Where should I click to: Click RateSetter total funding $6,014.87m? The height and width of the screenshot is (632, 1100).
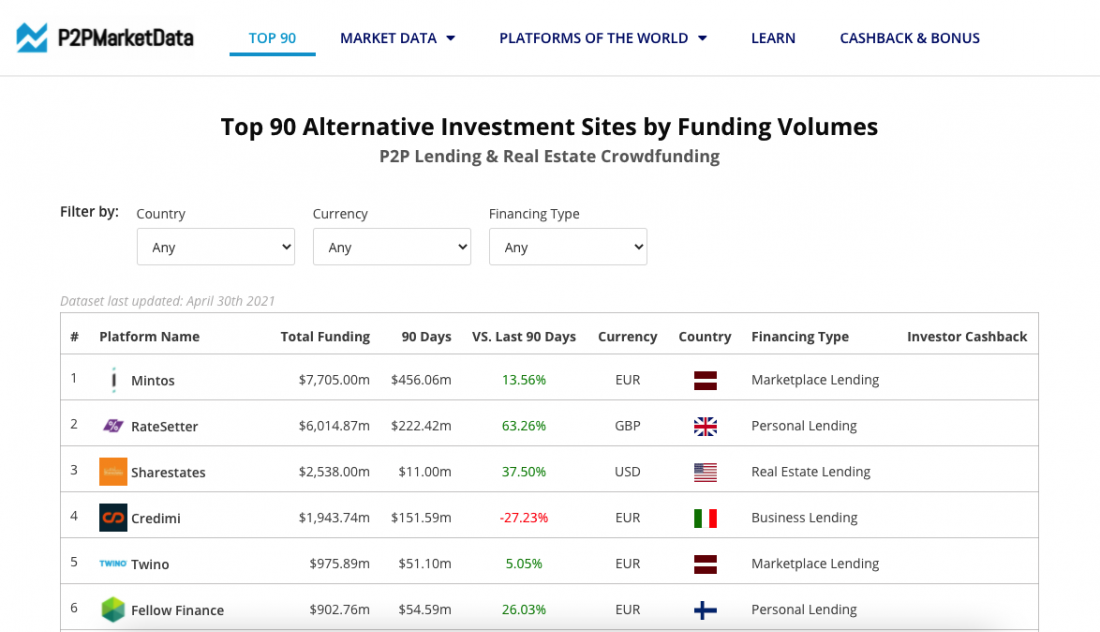334,426
